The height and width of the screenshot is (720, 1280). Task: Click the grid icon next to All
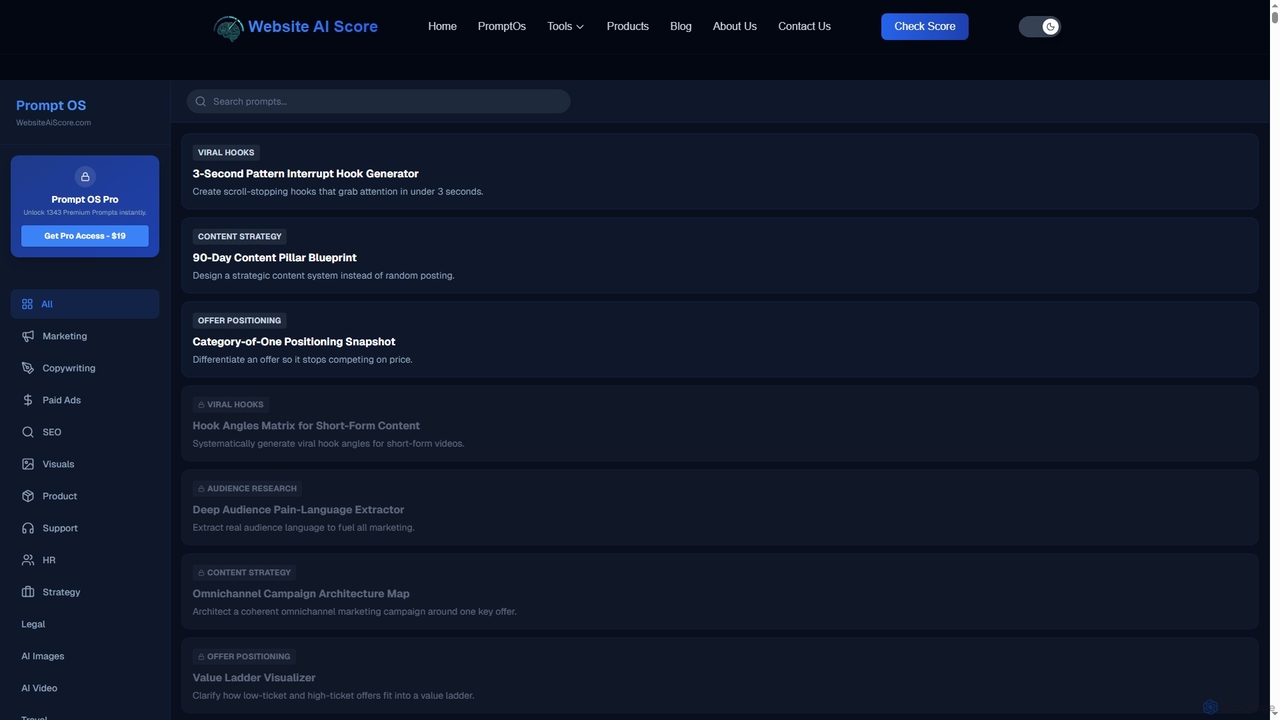coord(27,304)
